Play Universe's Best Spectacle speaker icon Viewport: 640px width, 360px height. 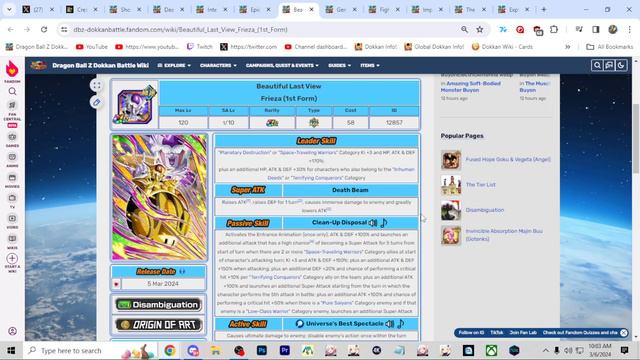coord(390,324)
